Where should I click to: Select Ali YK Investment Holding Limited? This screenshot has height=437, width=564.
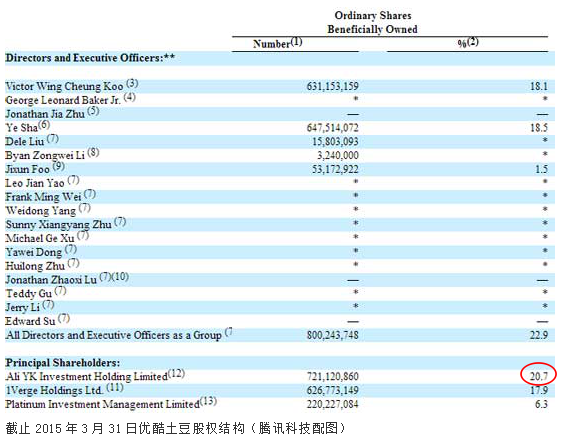(x=86, y=377)
